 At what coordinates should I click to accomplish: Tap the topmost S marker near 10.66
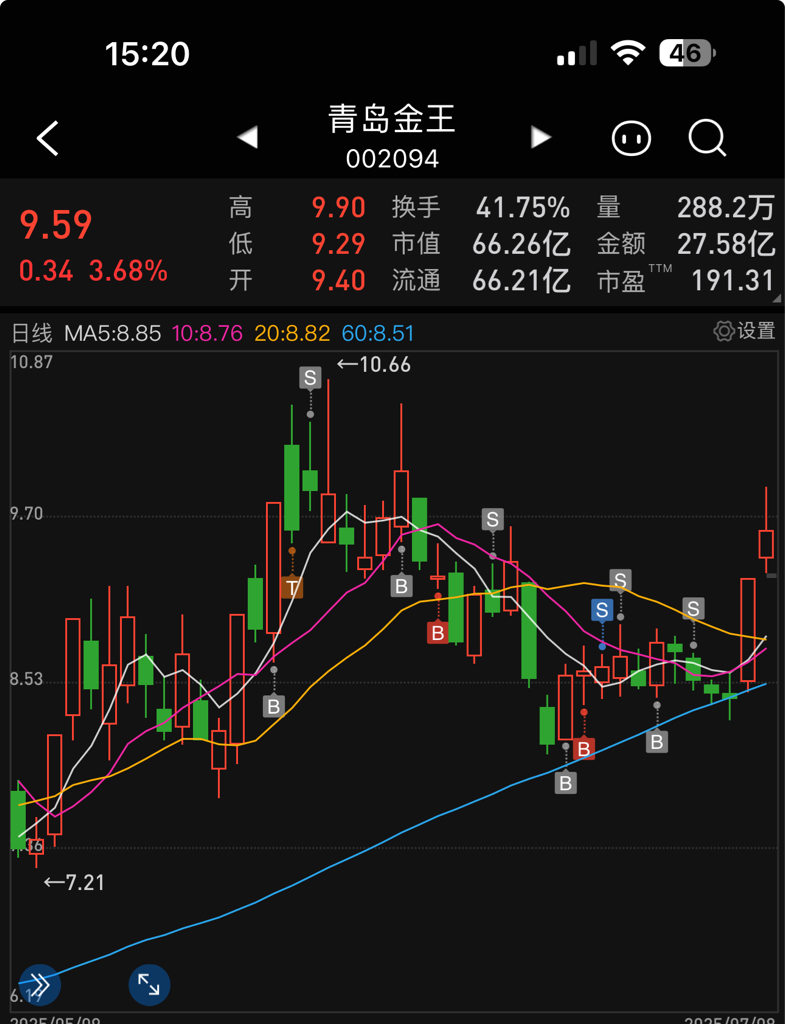pyautogui.click(x=310, y=377)
